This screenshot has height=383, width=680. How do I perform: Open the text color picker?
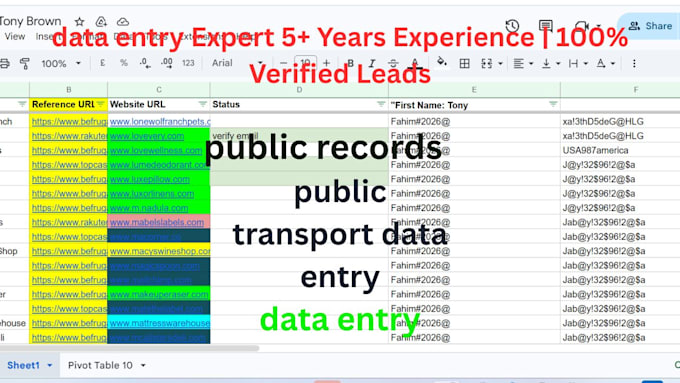click(x=415, y=64)
